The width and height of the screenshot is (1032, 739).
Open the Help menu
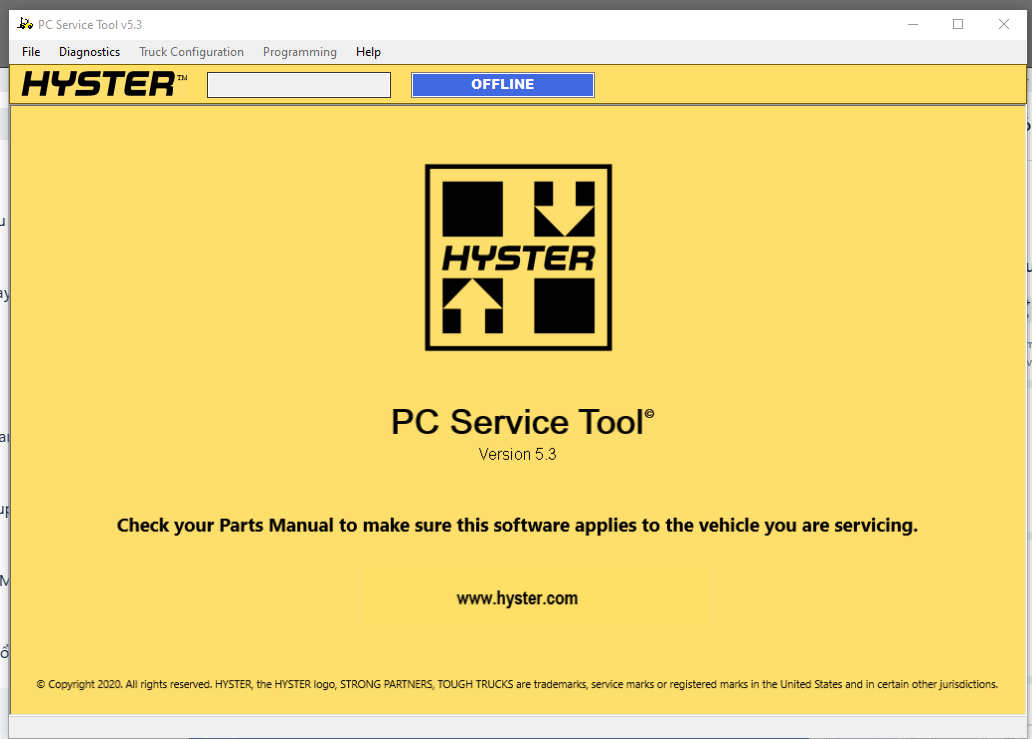367,51
